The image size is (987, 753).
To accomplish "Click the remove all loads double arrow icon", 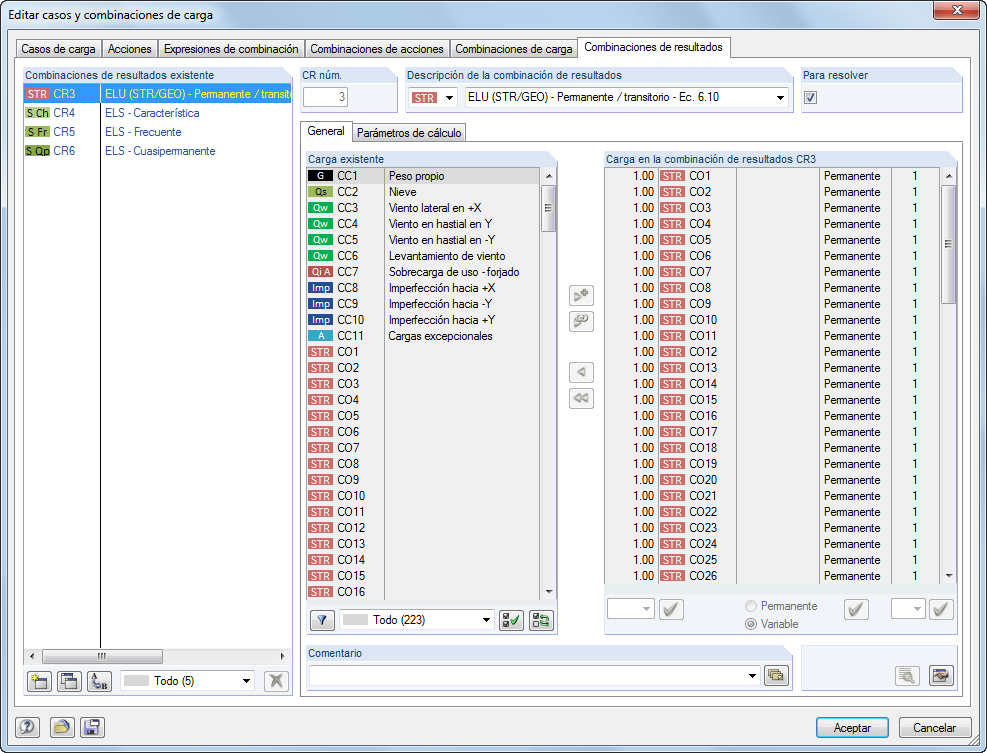I will 581,398.
